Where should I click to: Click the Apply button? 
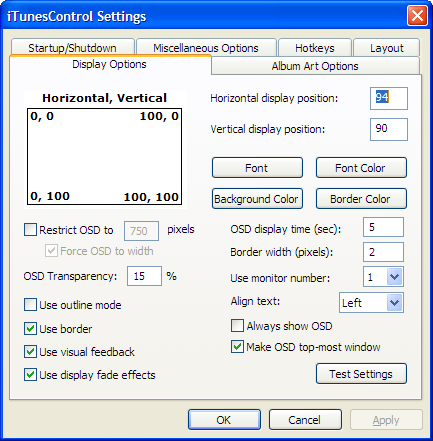386,420
